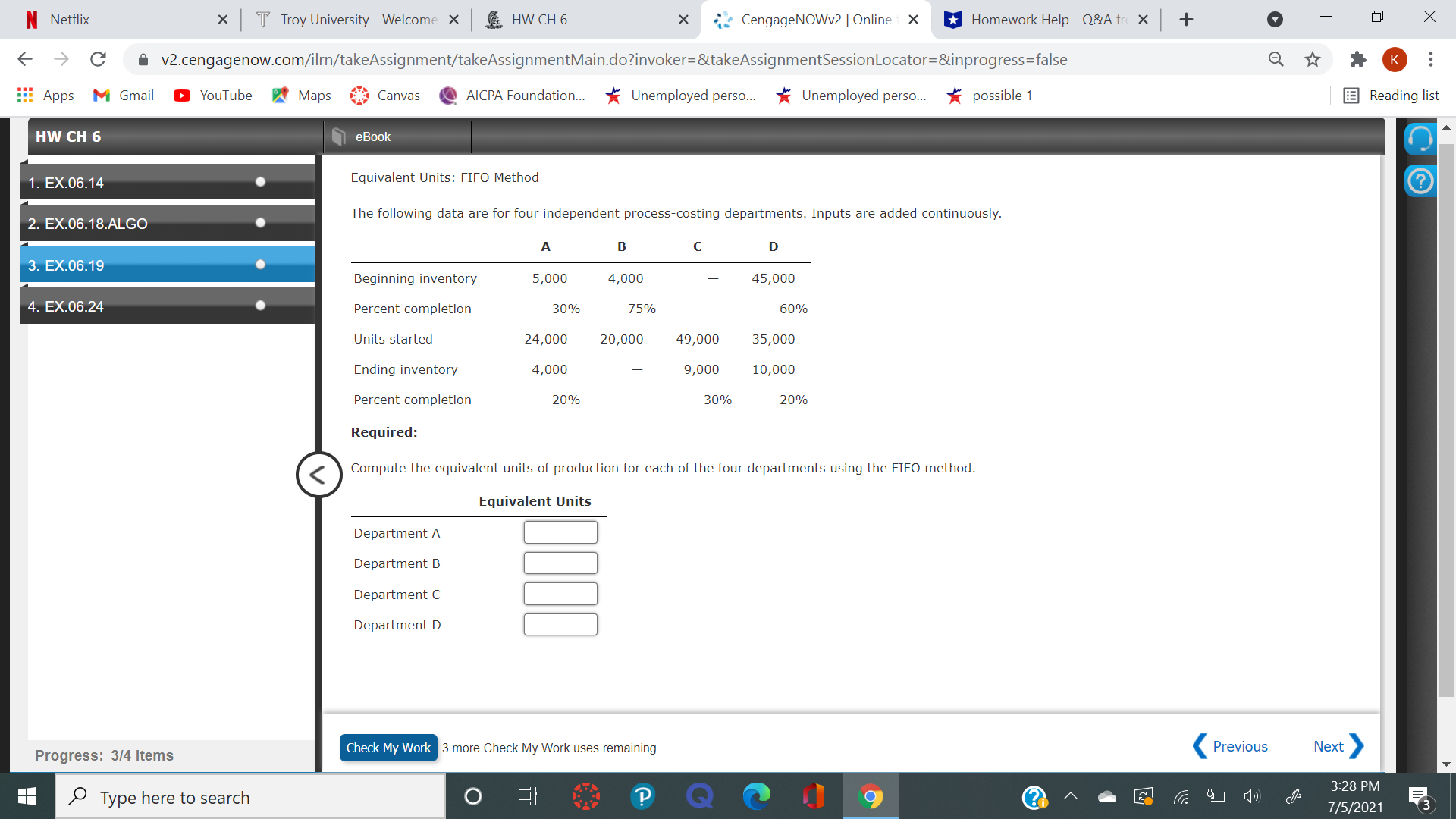Open Microsoft Edge from the taskbar
1456x819 pixels.
(x=756, y=796)
